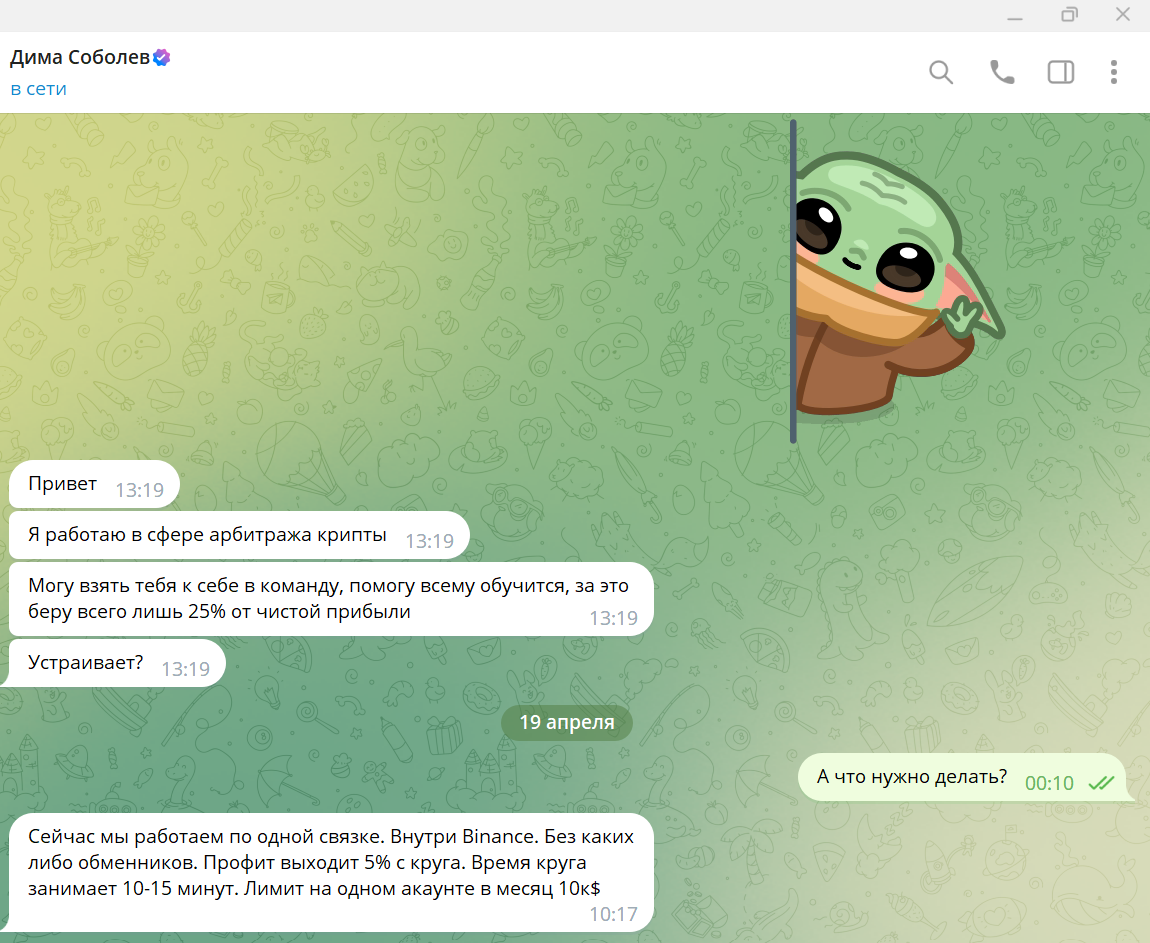Click the 'в сети' online status
Viewport: 1150px width, 943px height.
pyautogui.click(x=38, y=89)
